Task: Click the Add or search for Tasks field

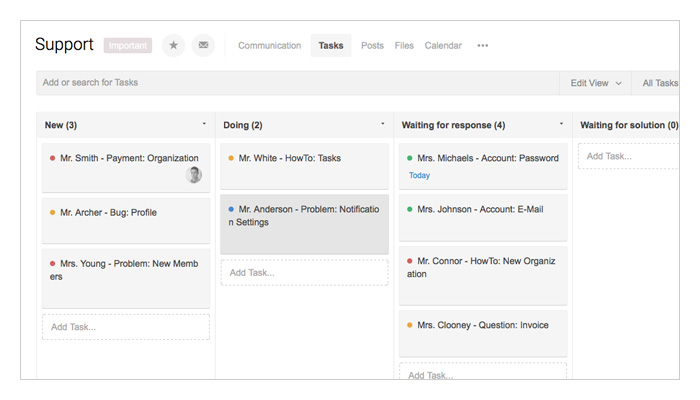Action: click(x=295, y=83)
